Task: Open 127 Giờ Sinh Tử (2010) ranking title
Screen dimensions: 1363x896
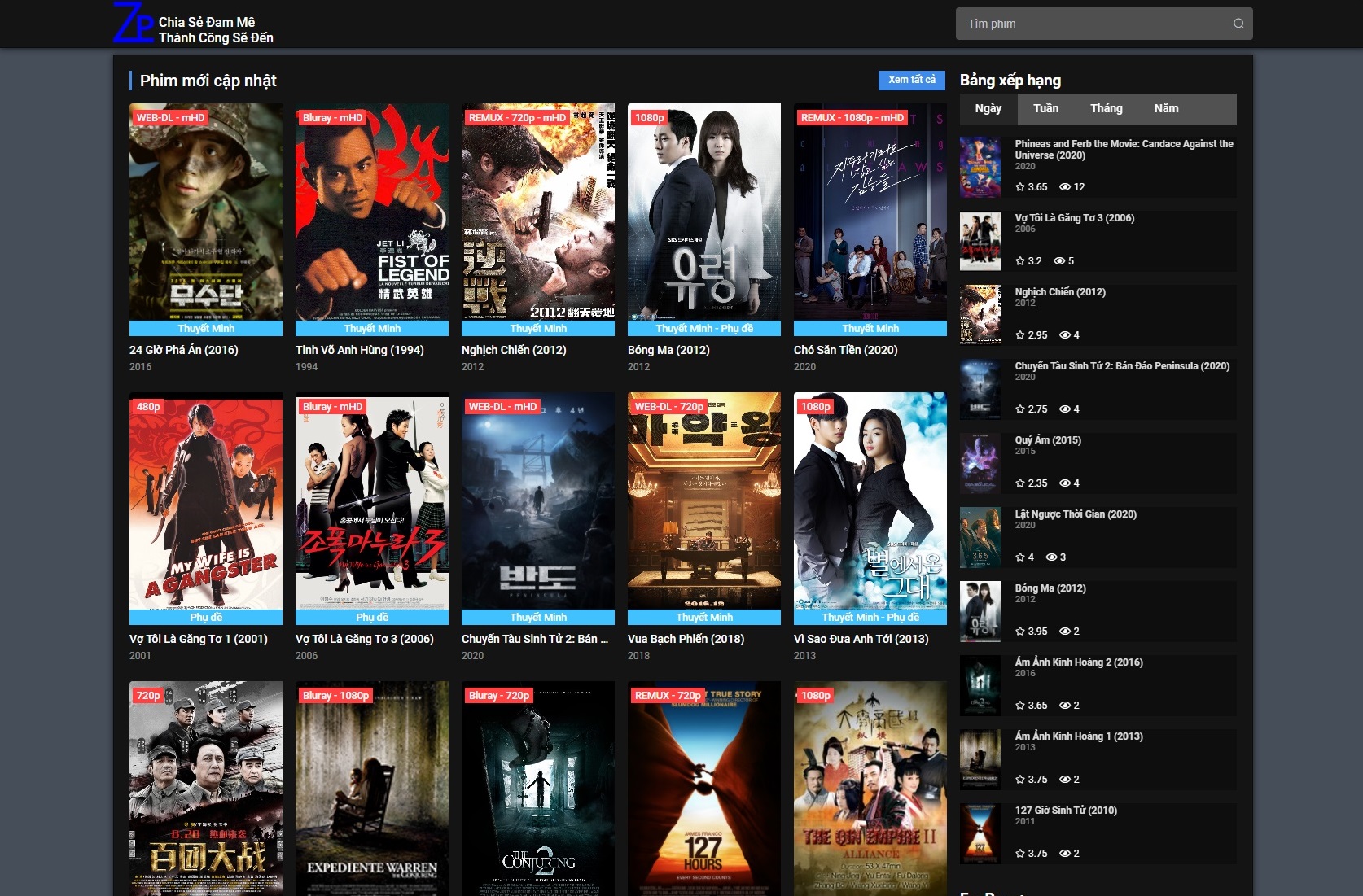Action: pyautogui.click(x=1066, y=811)
